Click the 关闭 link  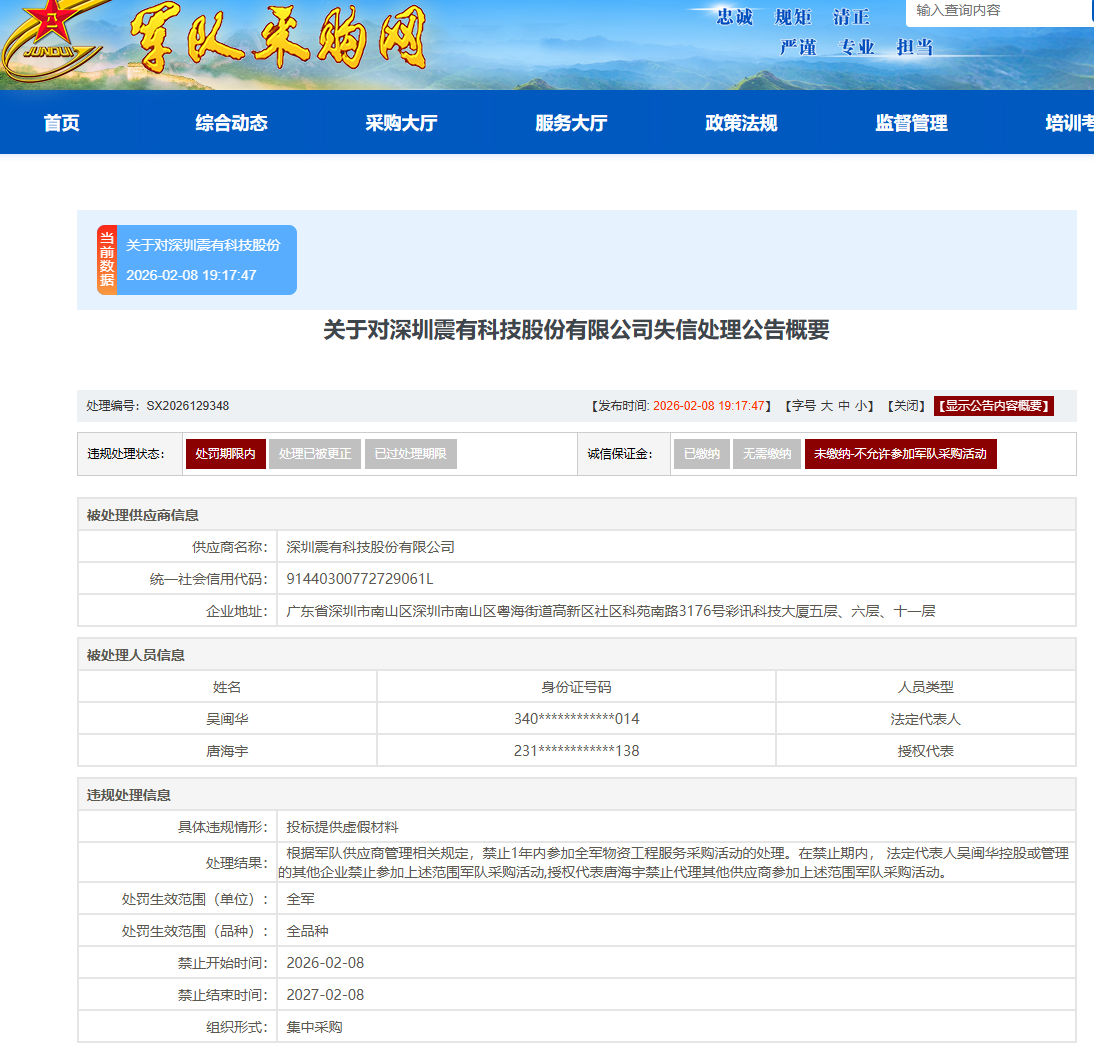[x=906, y=406]
